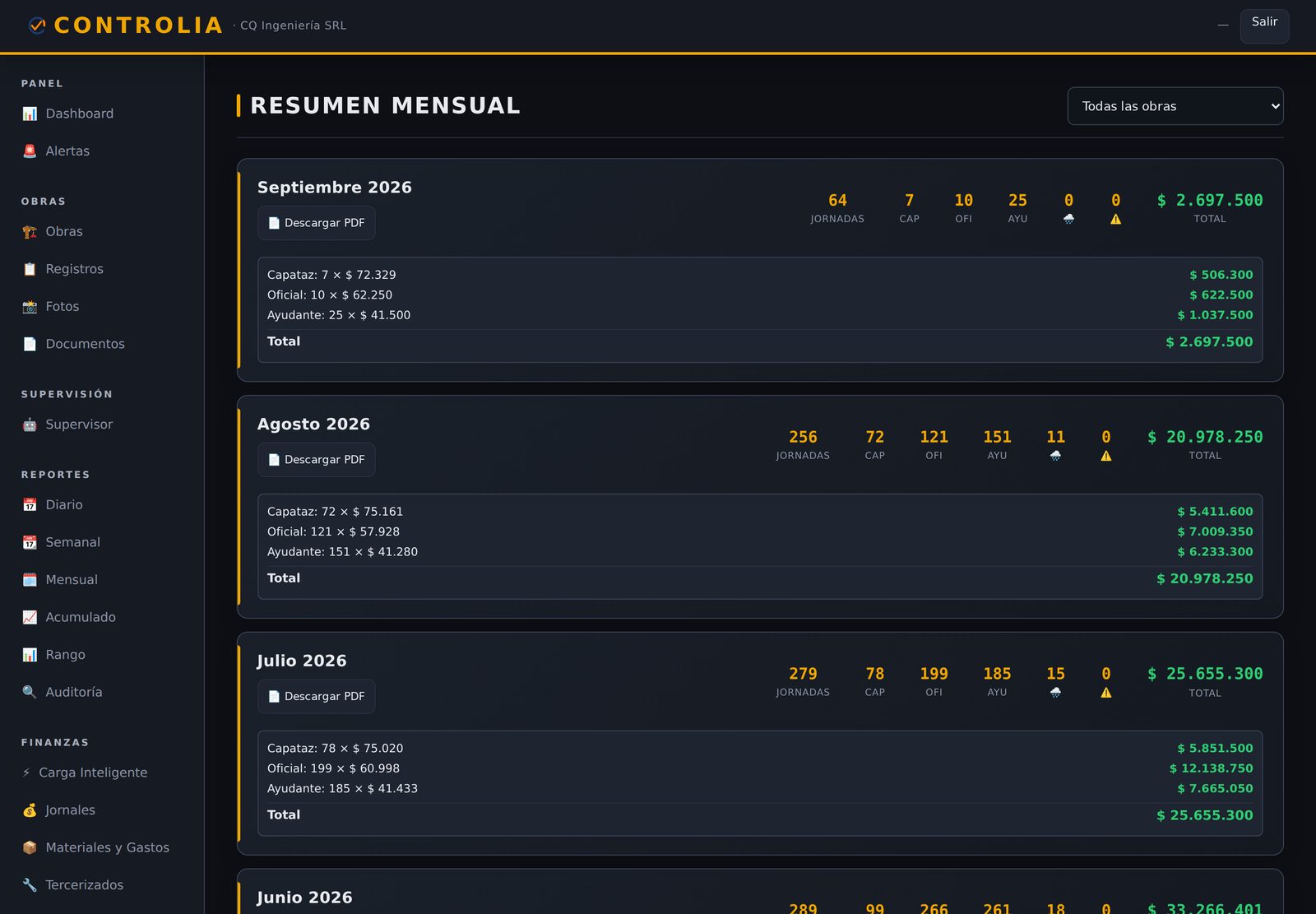
Task: Click Septiembre 2026 rain days icon
Action: click(1068, 220)
